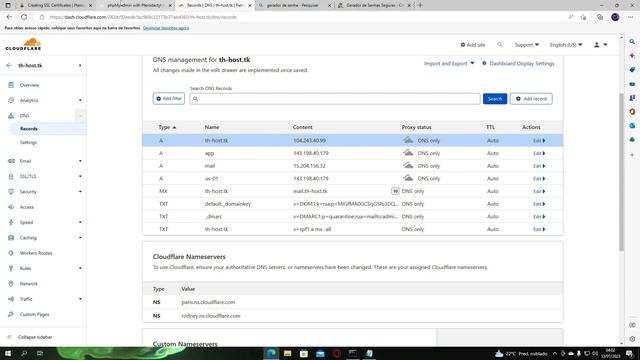
Task: Open a new browser tab
Action: [x=420, y=5]
